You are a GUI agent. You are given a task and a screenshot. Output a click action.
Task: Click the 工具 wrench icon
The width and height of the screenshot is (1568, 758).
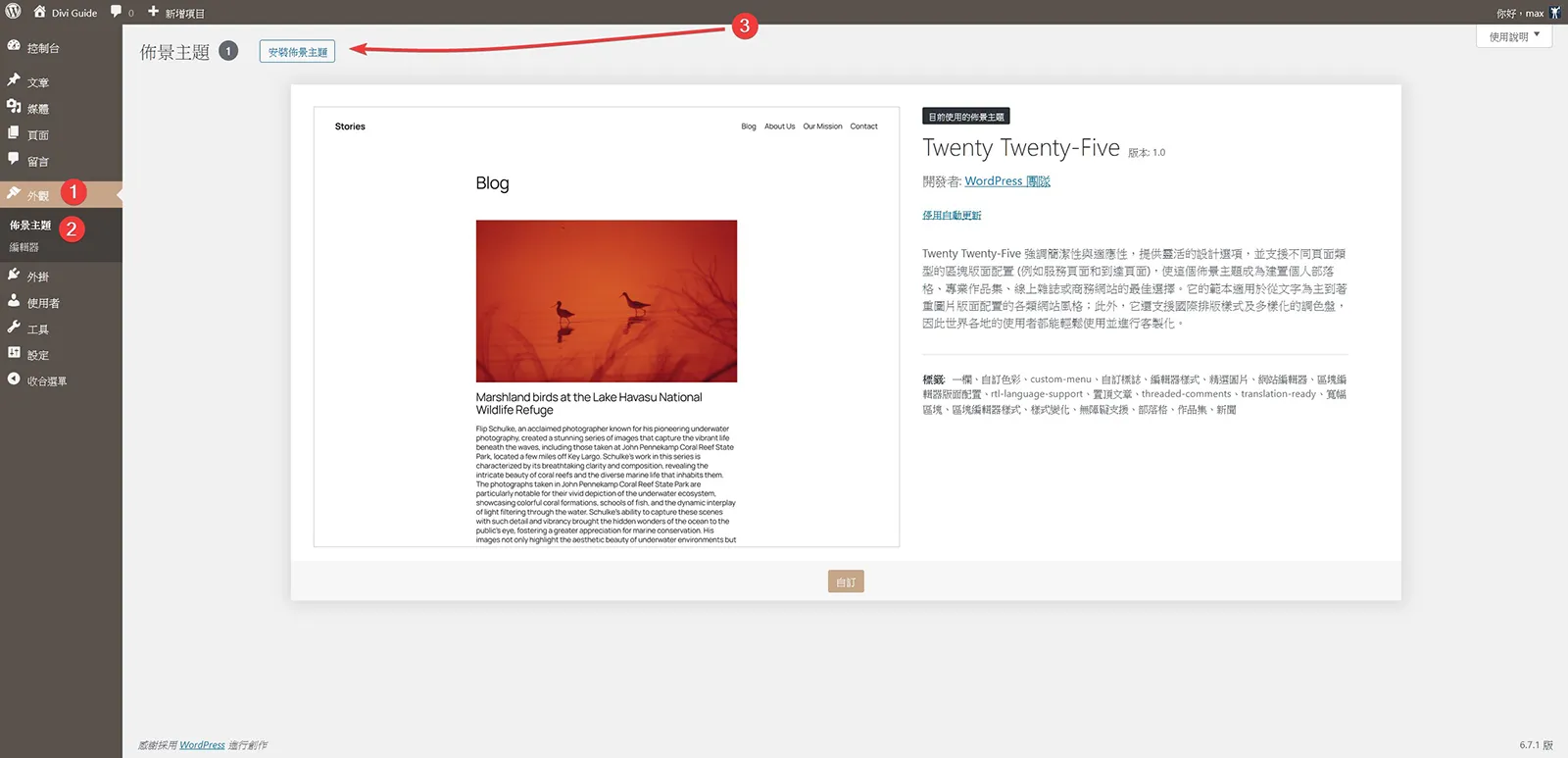tap(14, 327)
